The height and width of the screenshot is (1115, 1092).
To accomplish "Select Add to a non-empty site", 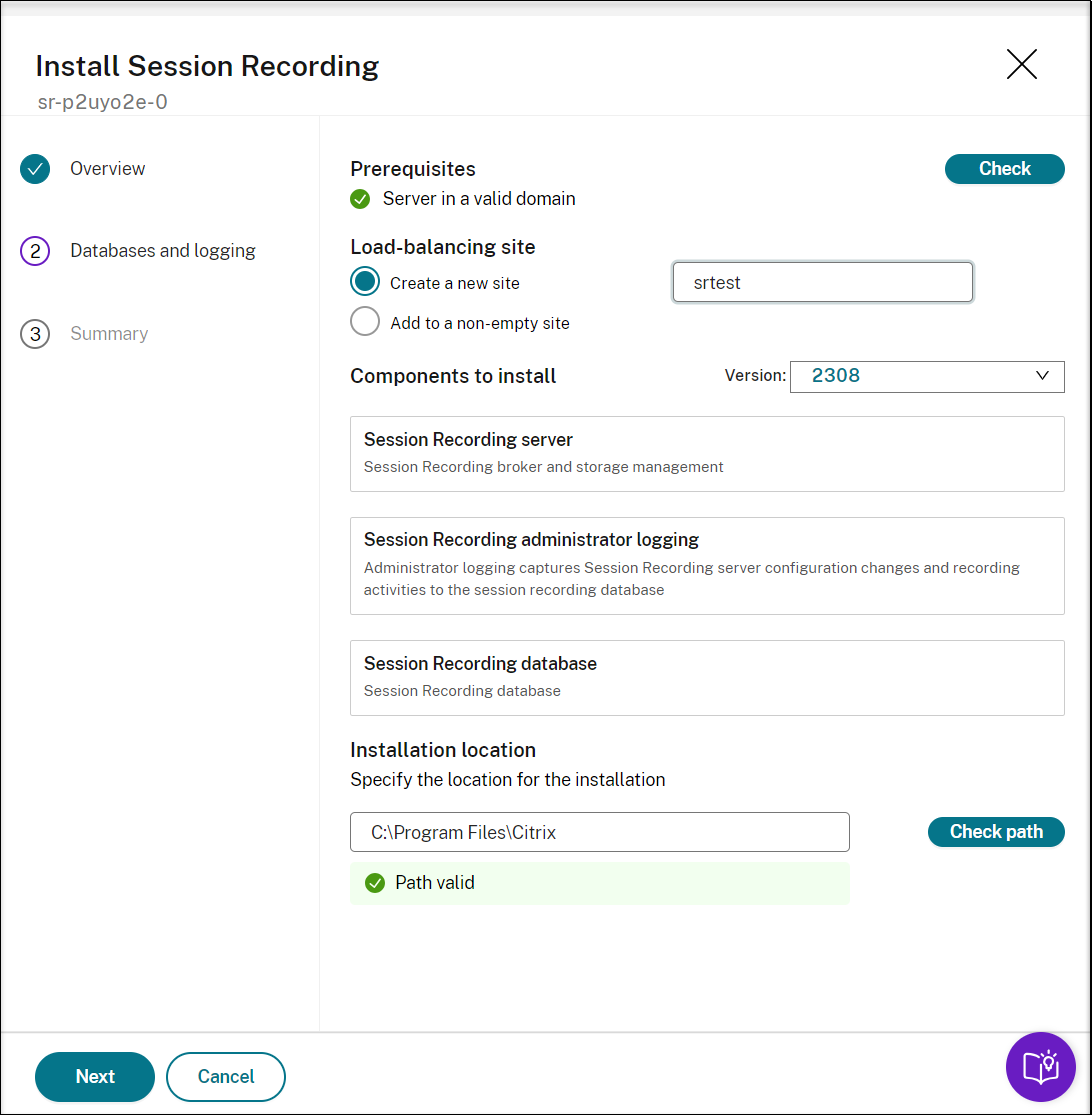I will click(365, 322).
